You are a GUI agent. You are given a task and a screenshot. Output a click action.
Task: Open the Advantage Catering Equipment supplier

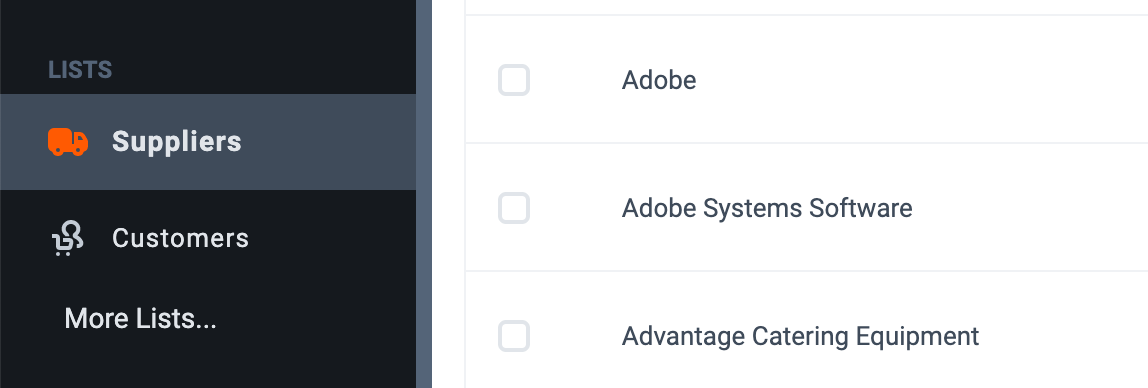(x=800, y=336)
